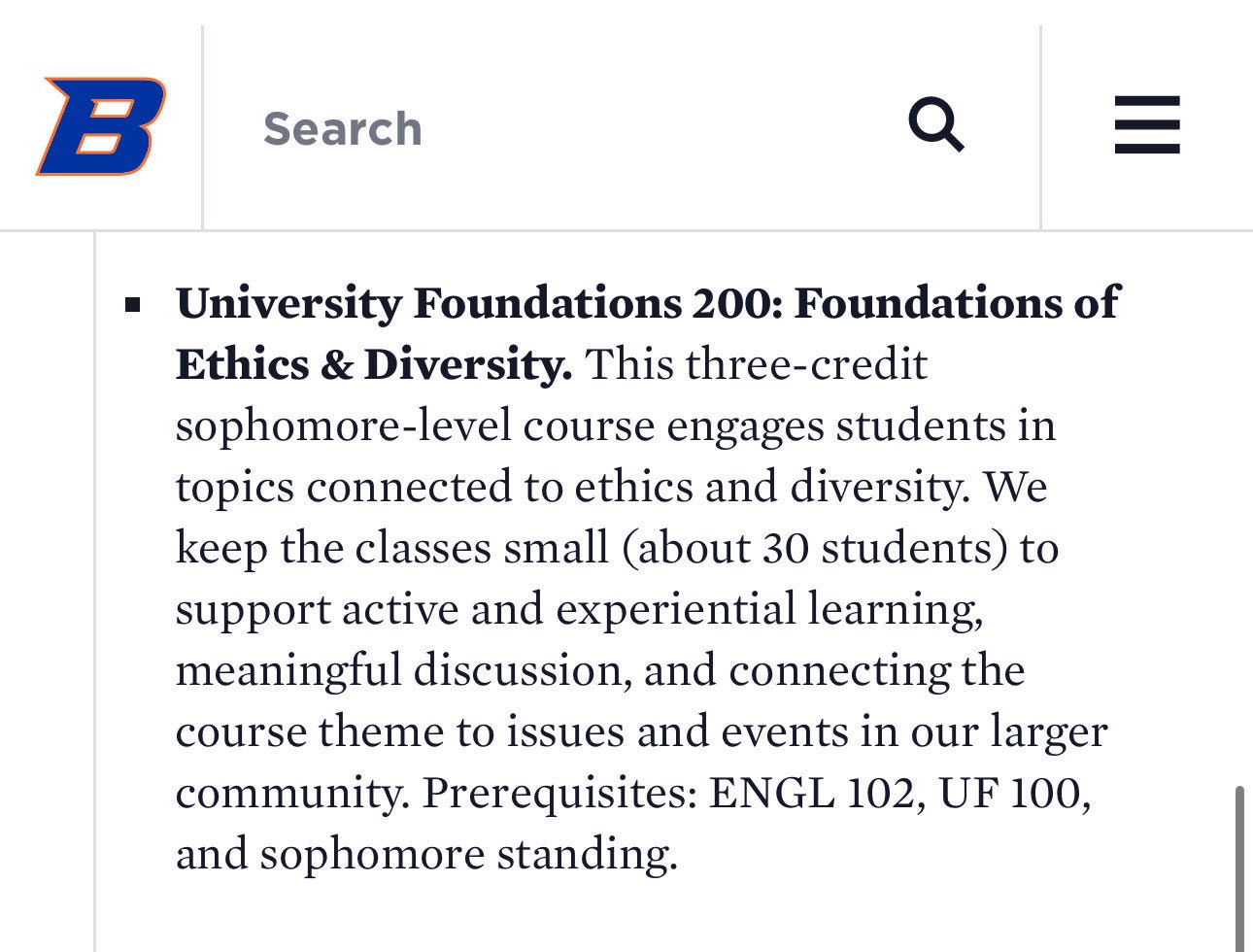This screenshot has width=1253, height=952.
Task: Click the 'experiential learning' phrase
Action: pos(769,610)
